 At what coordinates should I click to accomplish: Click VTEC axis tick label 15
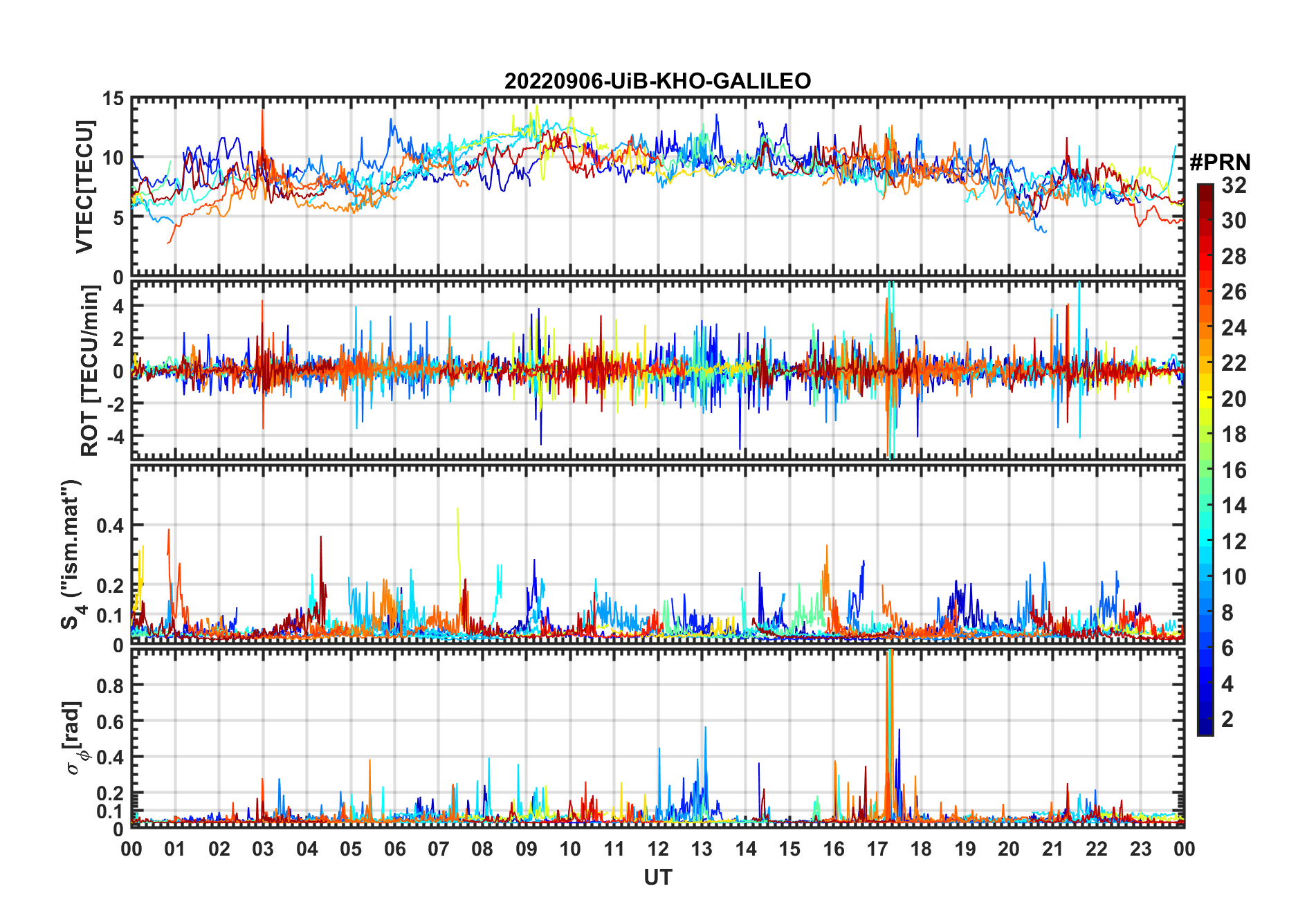pos(113,99)
